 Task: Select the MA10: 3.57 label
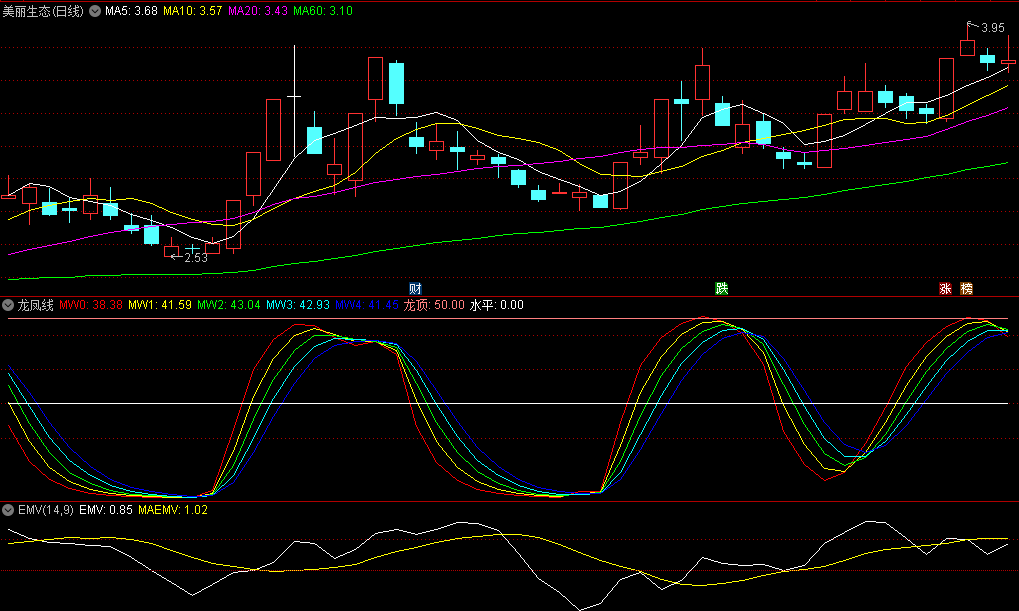point(192,11)
